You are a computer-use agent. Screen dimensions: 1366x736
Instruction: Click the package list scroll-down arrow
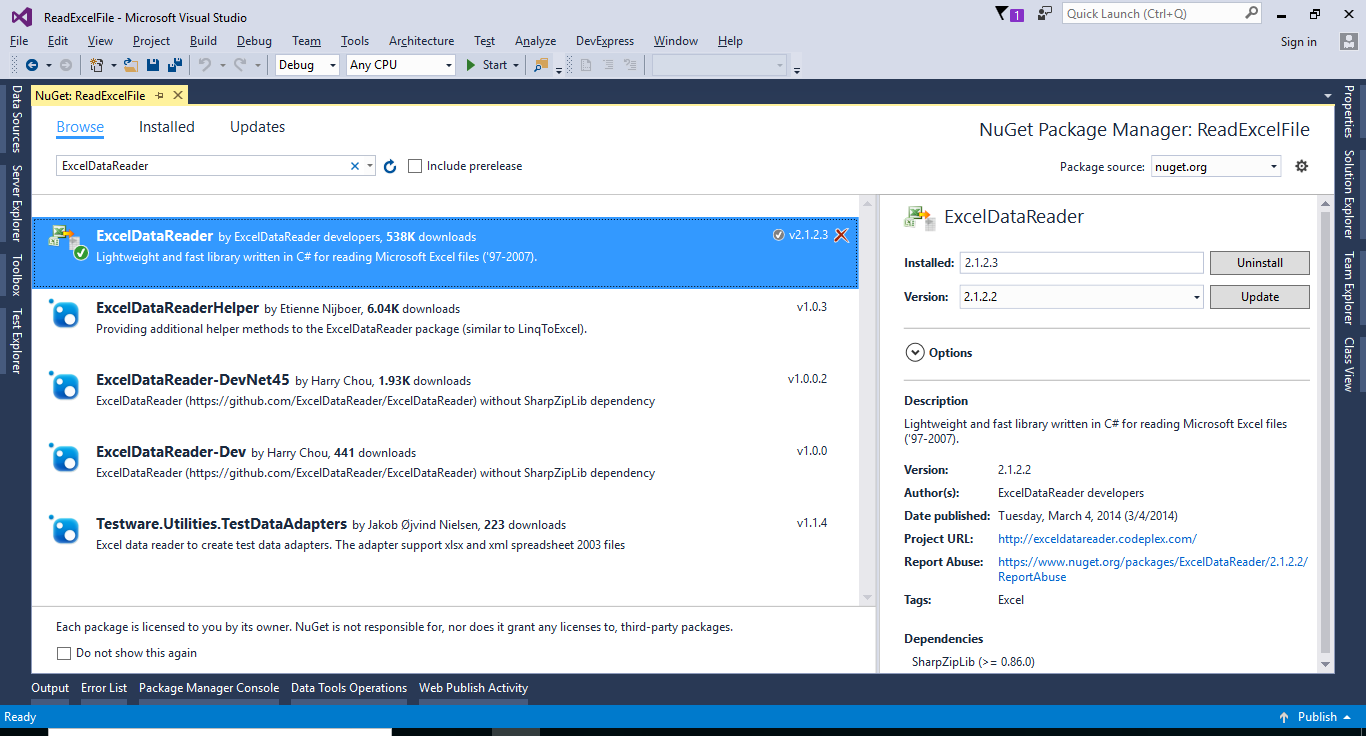click(867, 598)
